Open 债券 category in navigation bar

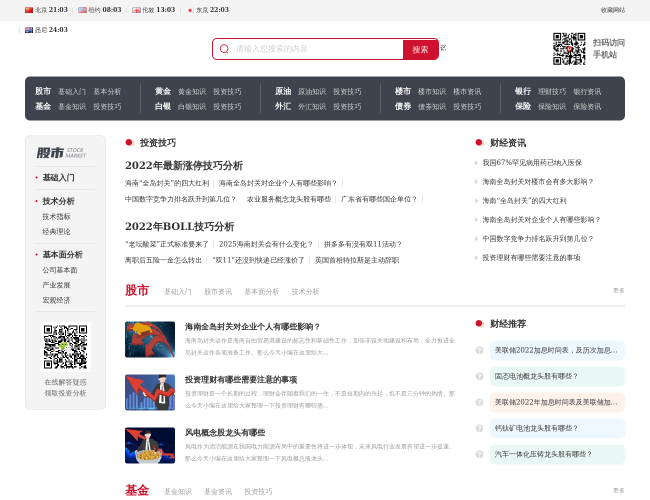tap(403, 106)
